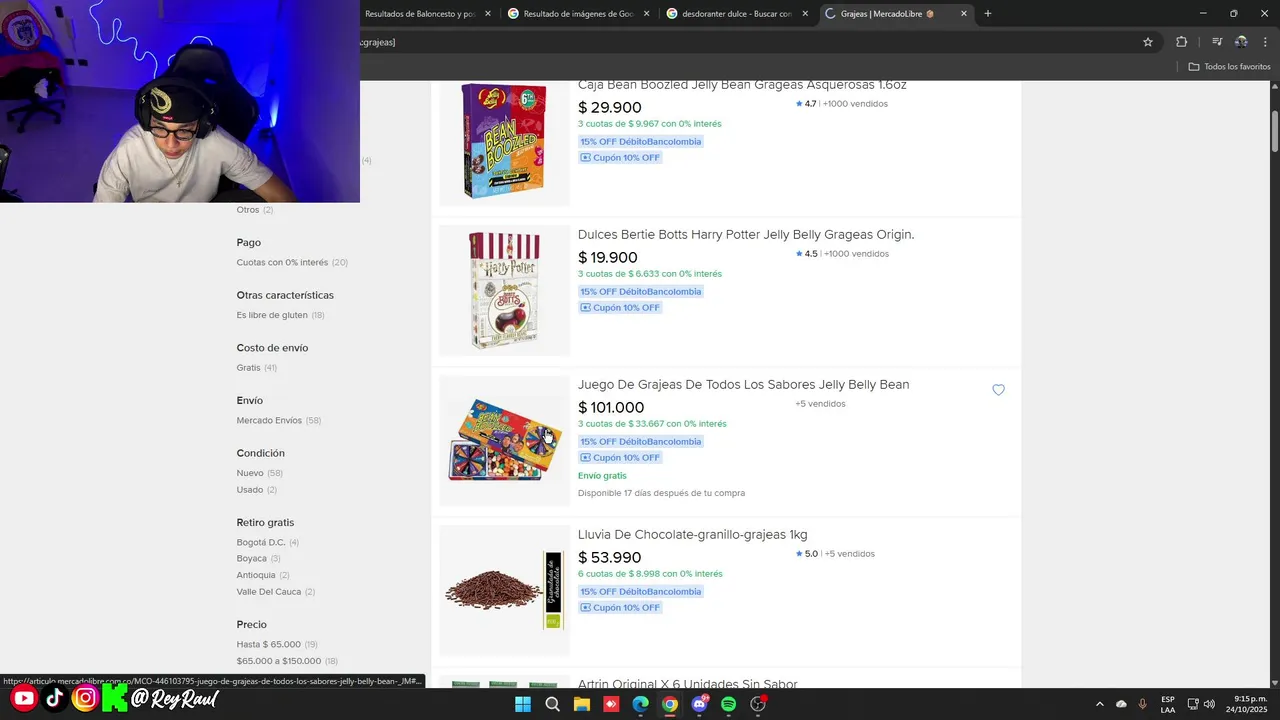Open Artrin Original X 6 Unidades listing
The height and width of the screenshot is (720, 1280).
tap(688, 684)
